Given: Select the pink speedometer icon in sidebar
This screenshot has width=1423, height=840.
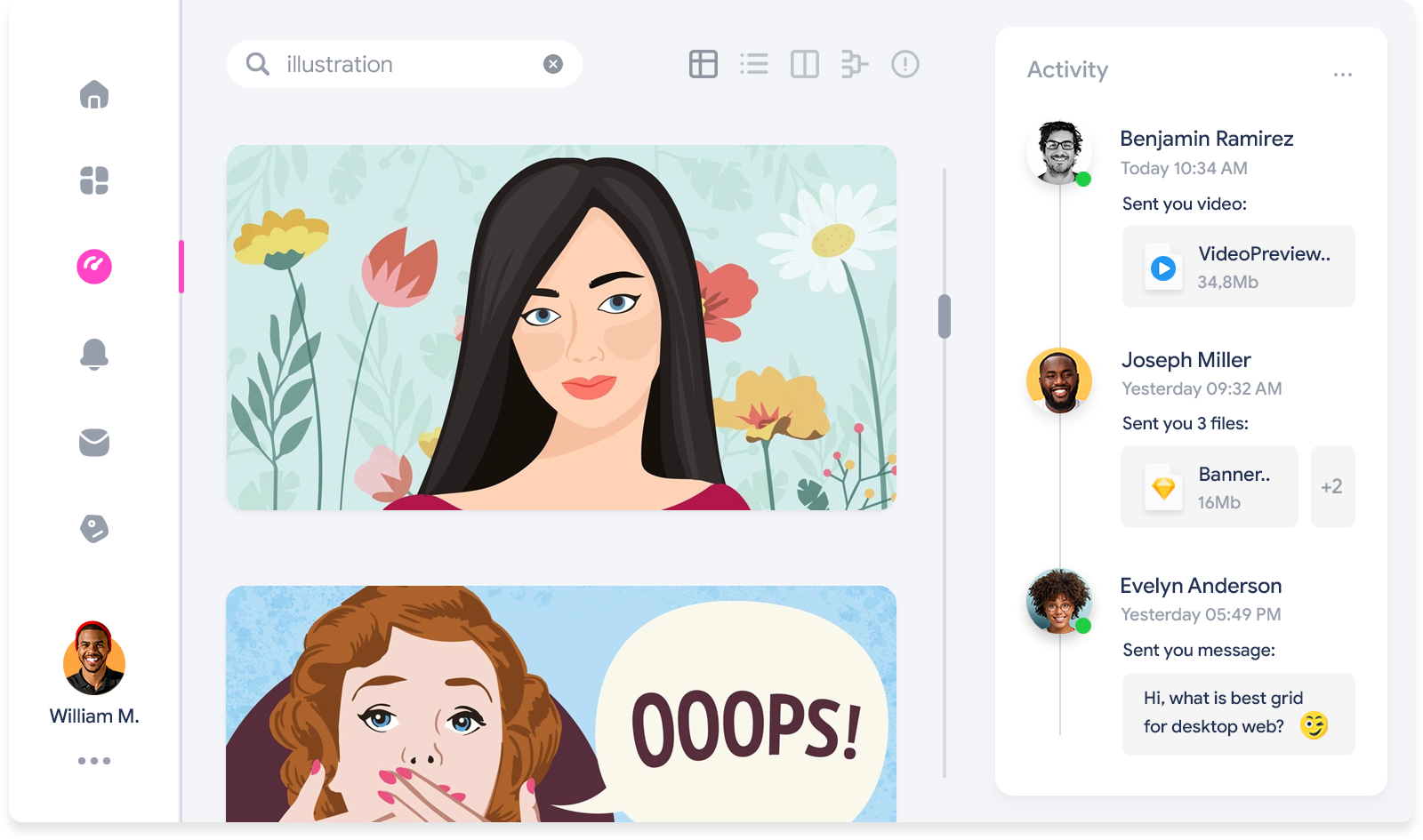Looking at the screenshot, I should point(94,266).
